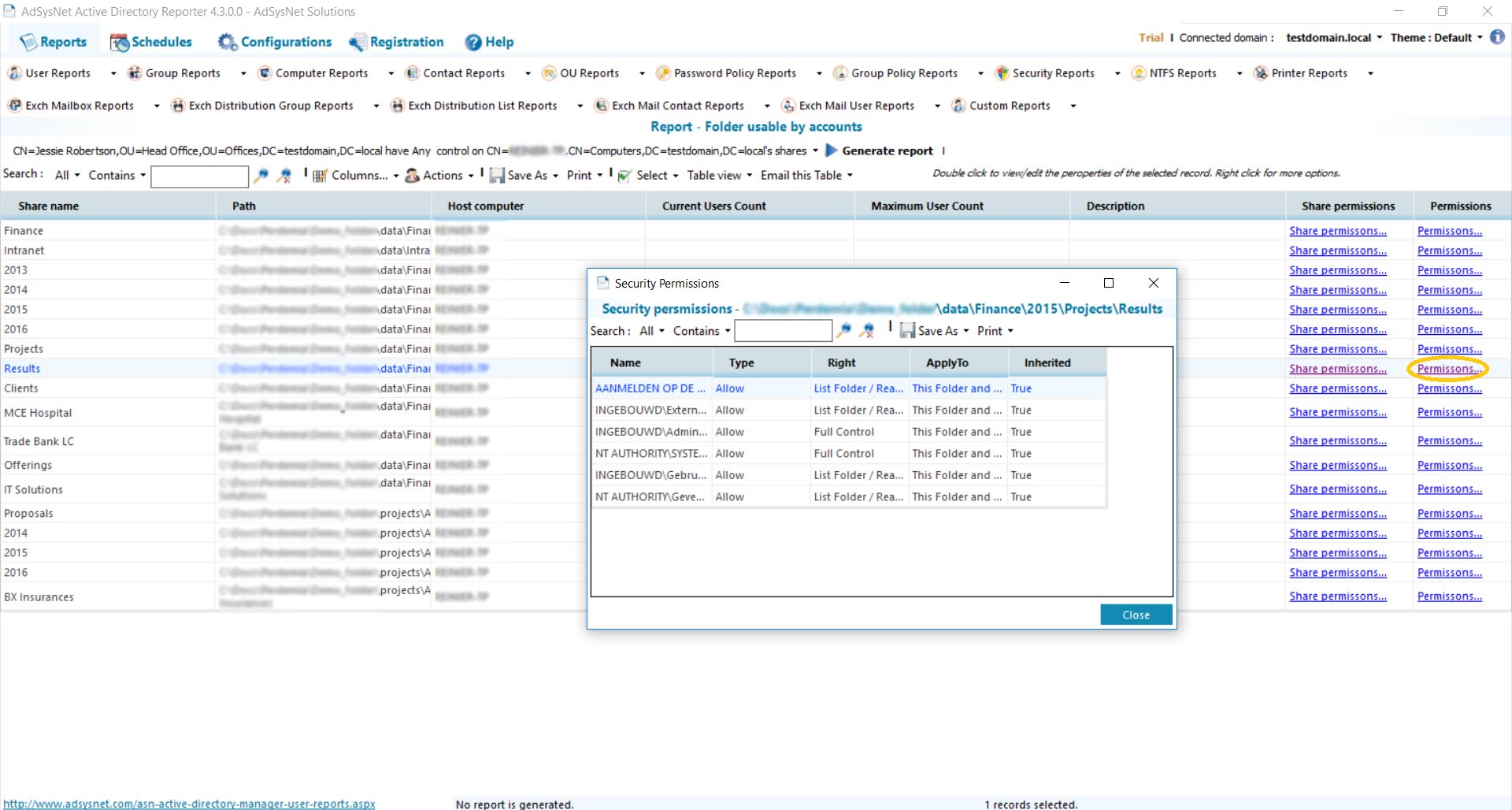
Task: Click the search icon in the Security Permissions dialog
Action: (843, 331)
